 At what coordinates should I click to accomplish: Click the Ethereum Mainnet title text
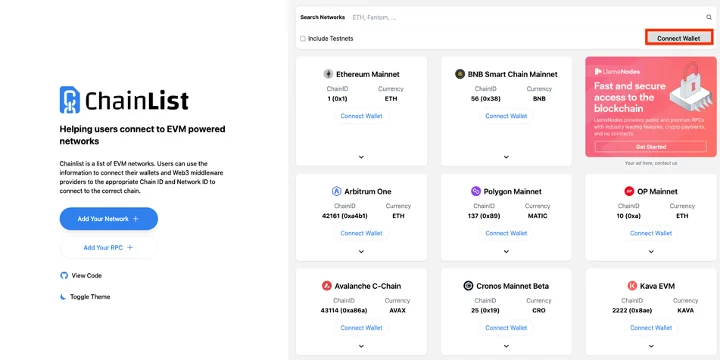point(368,74)
